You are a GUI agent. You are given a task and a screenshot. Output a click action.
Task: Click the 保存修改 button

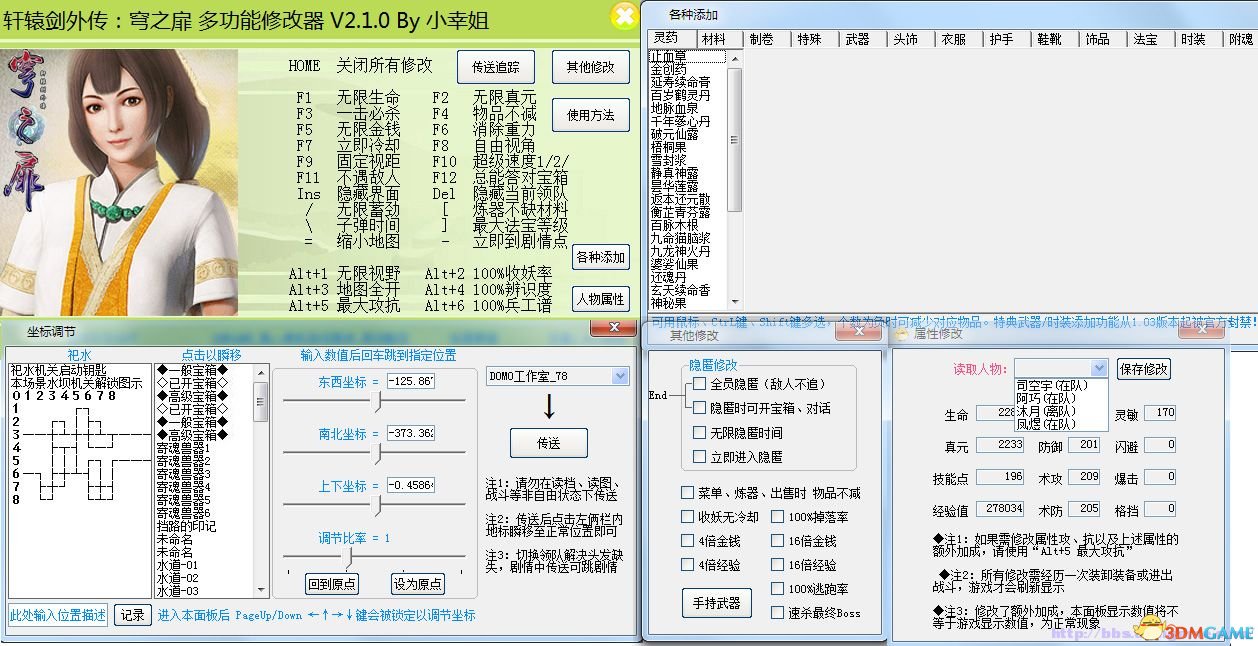[1143, 368]
